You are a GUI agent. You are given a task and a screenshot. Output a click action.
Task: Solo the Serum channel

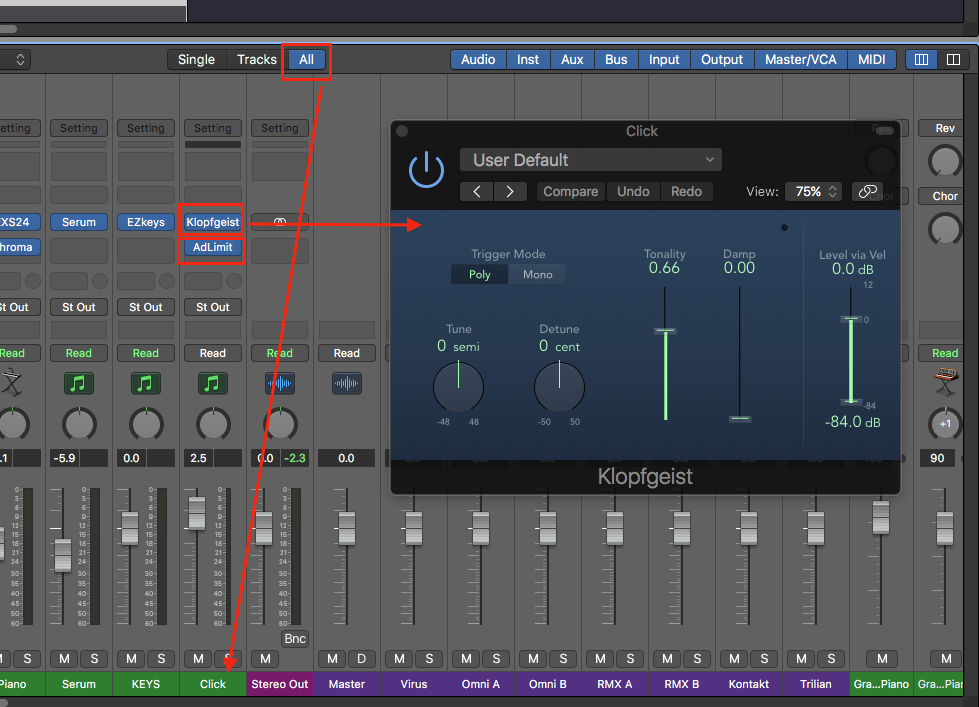pos(94,659)
